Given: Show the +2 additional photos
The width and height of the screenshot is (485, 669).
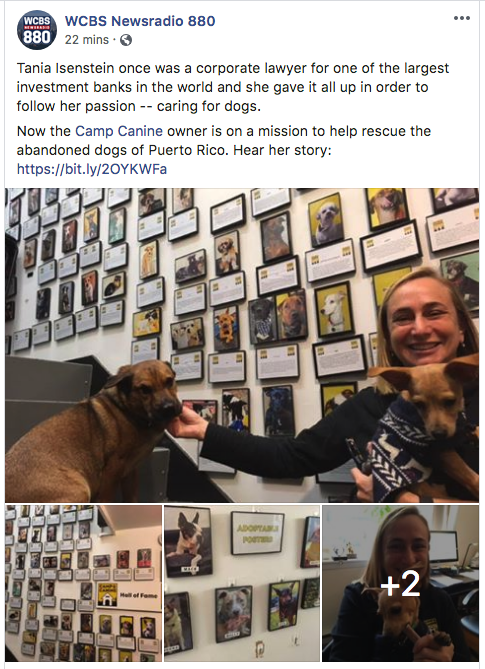Looking at the screenshot, I should (401, 583).
